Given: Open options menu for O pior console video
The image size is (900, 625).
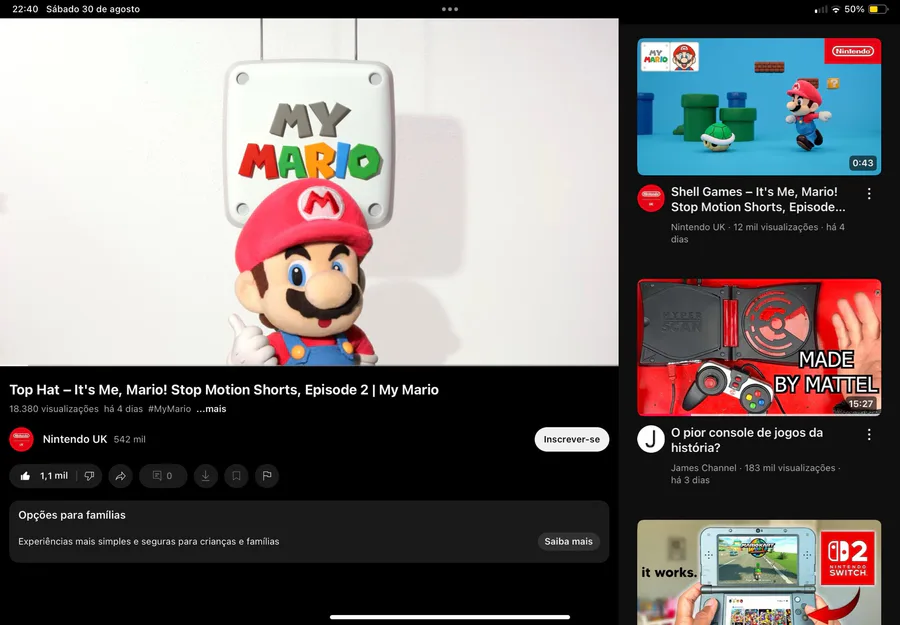Looking at the screenshot, I should (869, 434).
